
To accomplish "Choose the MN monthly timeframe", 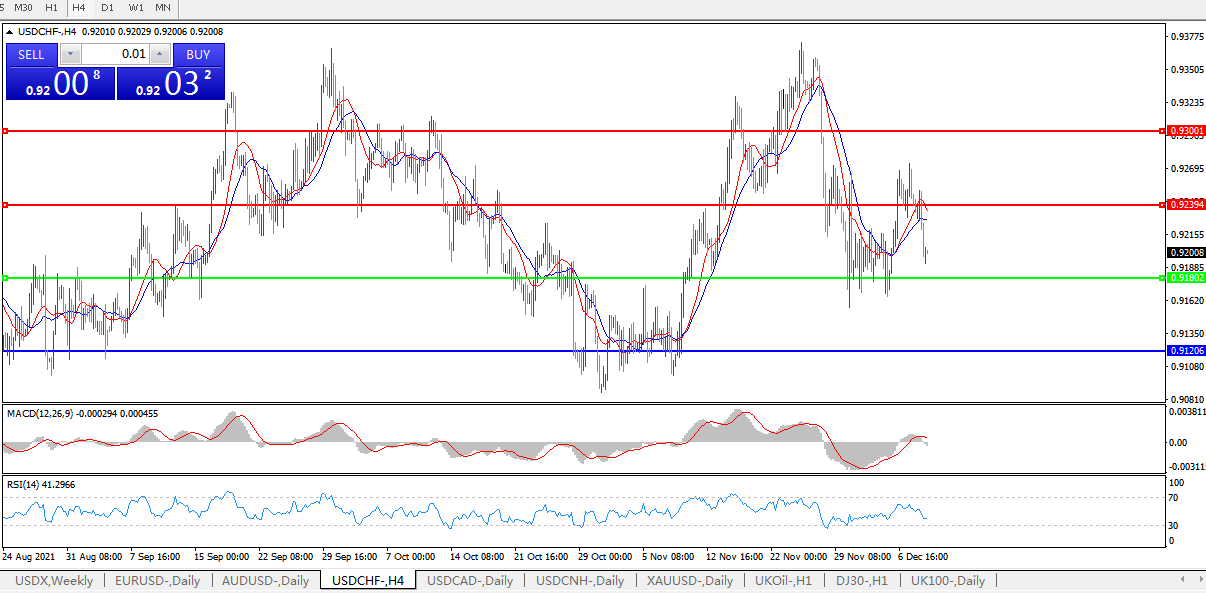I will (x=162, y=8).
